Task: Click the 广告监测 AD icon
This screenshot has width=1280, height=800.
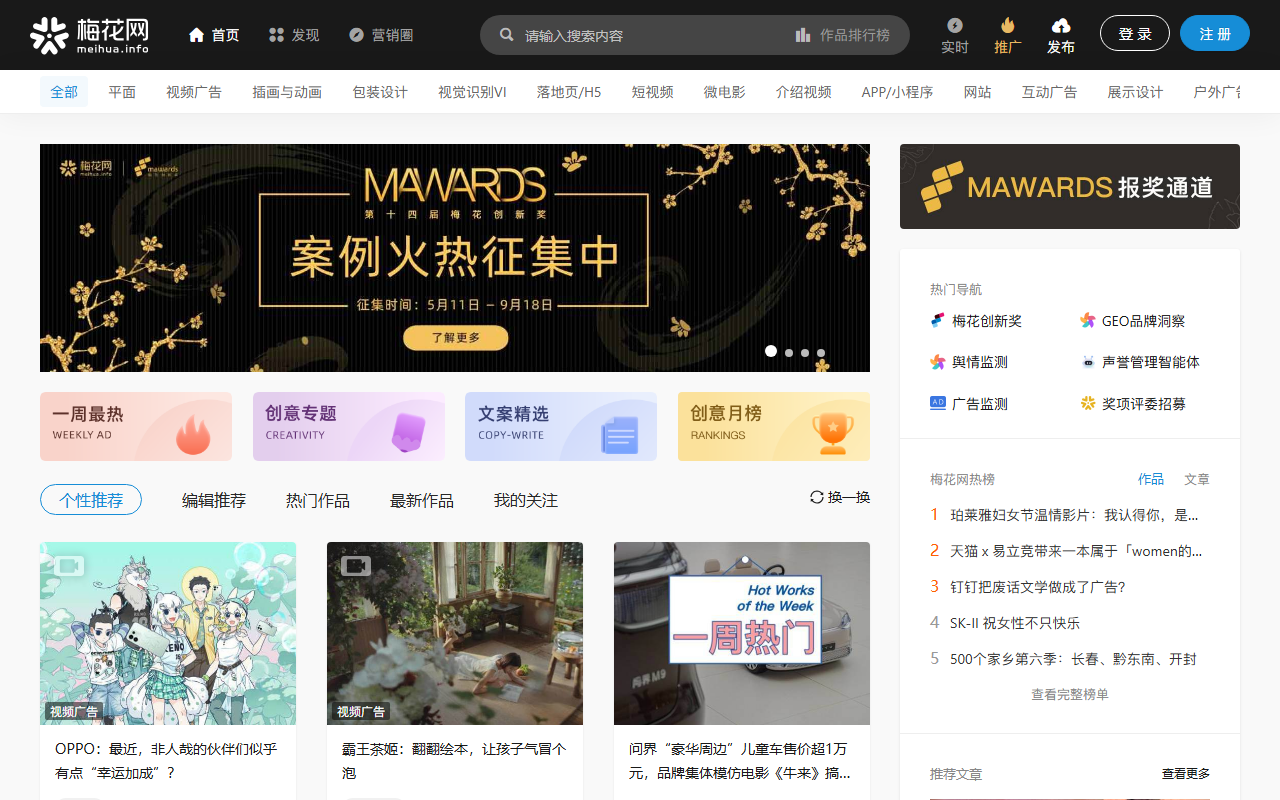Action: tap(937, 403)
